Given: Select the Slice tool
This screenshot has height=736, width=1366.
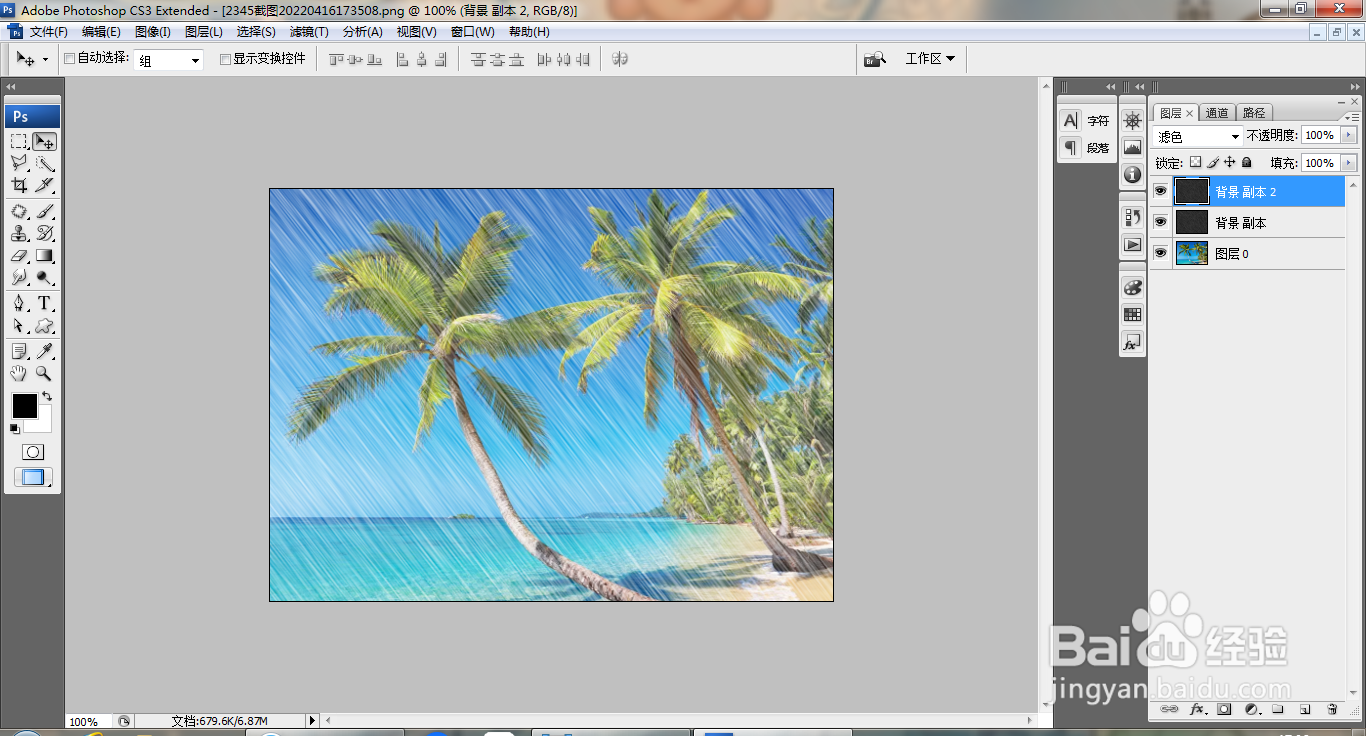Looking at the screenshot, I should pos(45,185).
